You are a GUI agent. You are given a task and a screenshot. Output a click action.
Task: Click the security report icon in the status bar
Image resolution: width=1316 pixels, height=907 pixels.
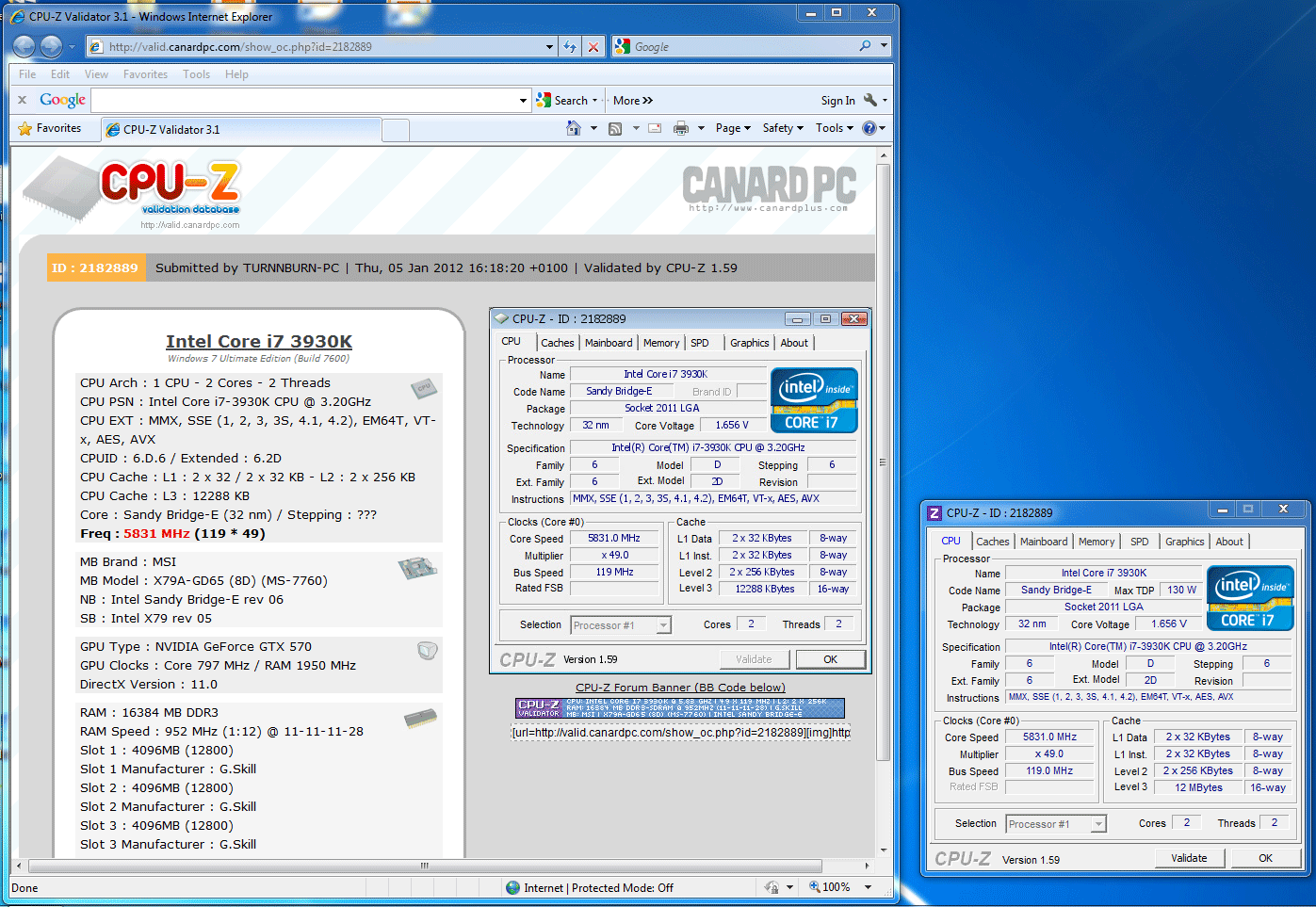tap(772, 887)
